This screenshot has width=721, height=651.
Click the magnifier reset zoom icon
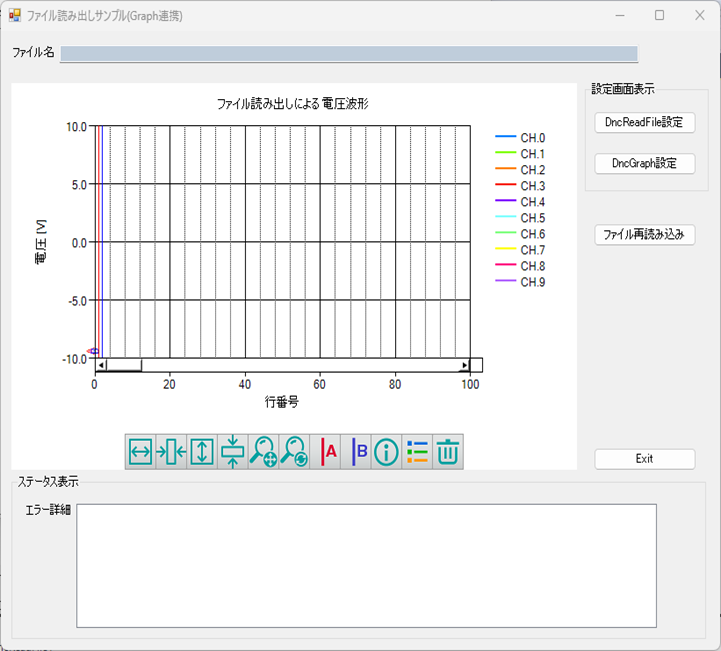tap(294, 452)
